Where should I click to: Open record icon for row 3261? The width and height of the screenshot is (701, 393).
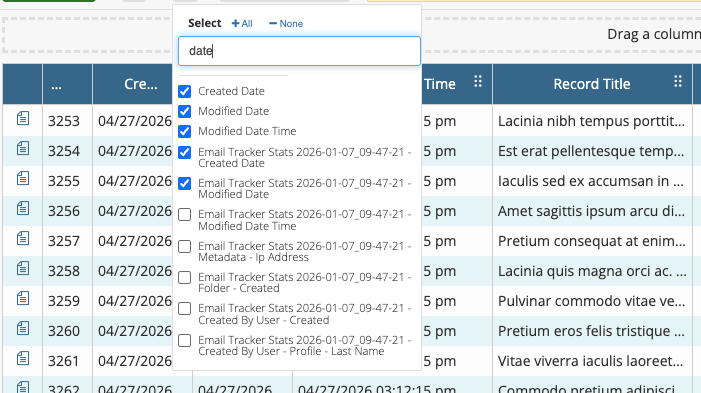[x=23, y=358]
